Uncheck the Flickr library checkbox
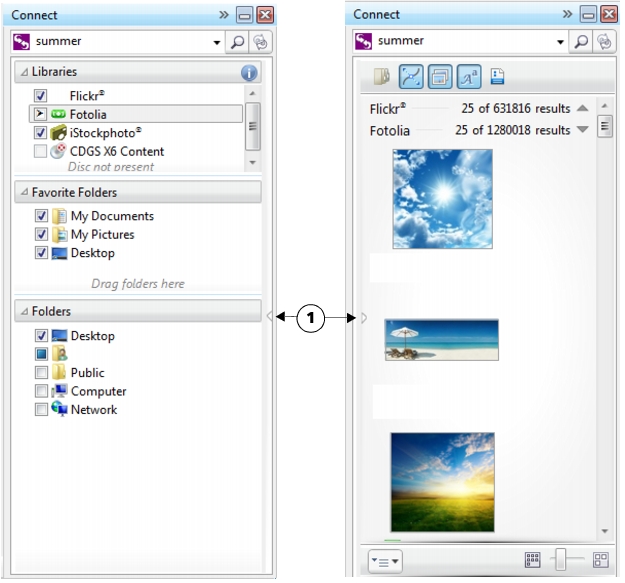The width and height of the screenshot is (625, 583). click(x=41, y=96)
